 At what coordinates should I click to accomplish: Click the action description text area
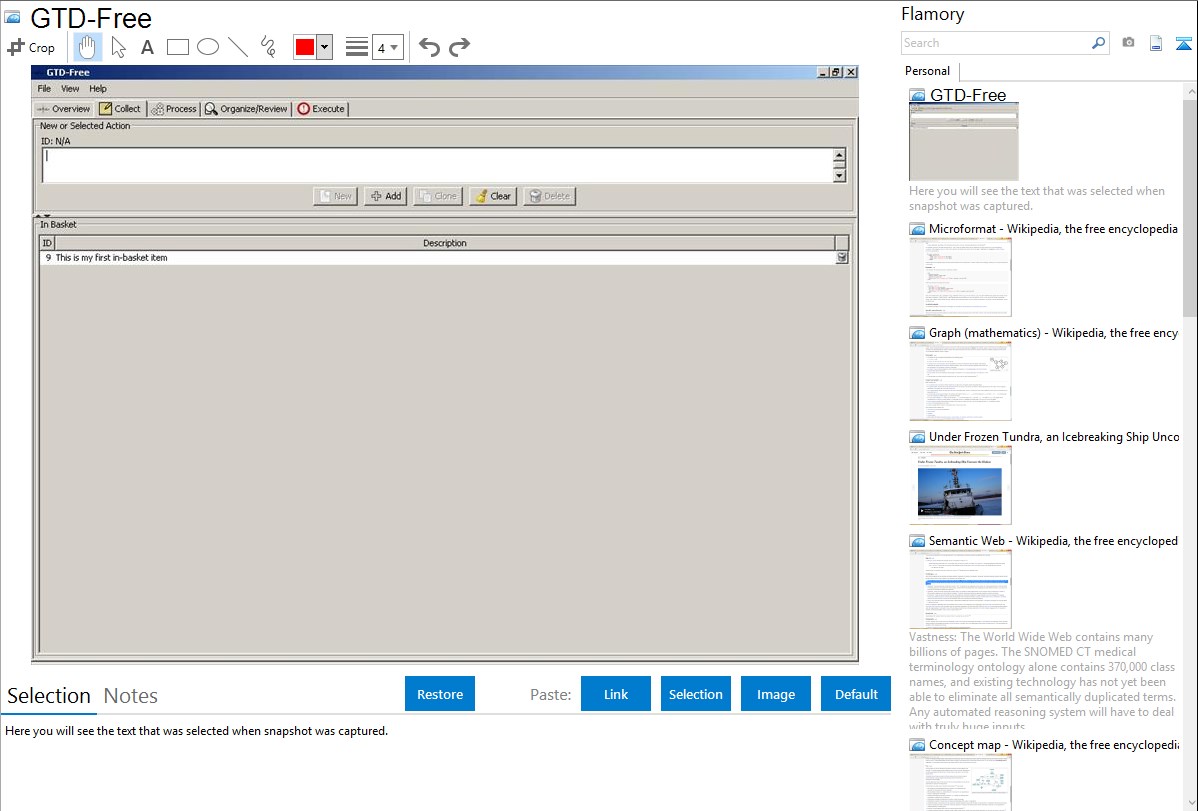coord(437,165)
